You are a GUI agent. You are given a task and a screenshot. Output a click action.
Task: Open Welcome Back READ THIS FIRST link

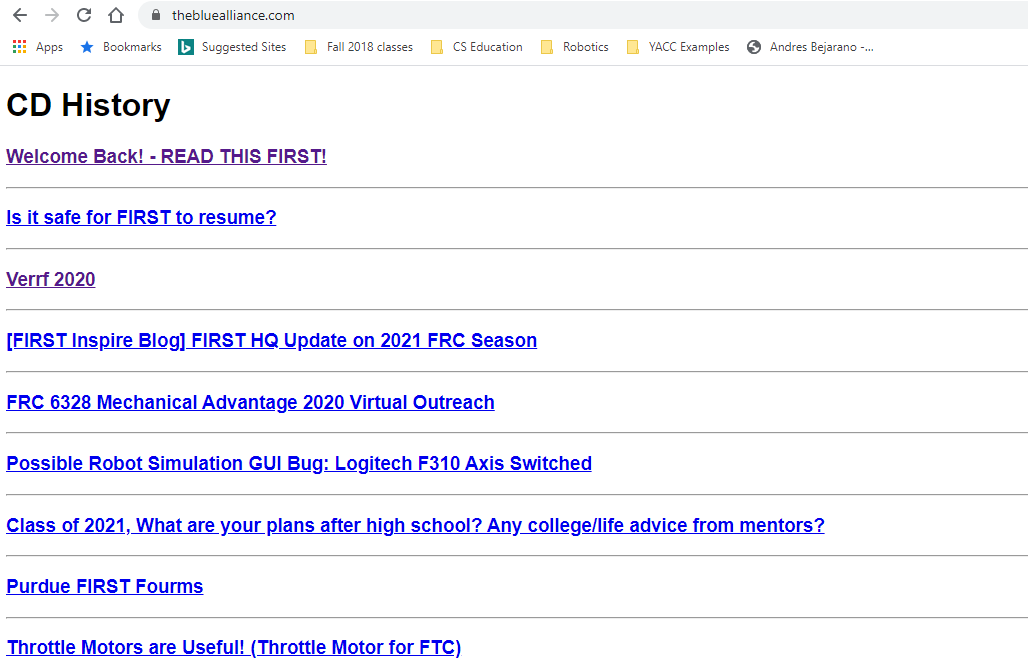coord(167,157)
